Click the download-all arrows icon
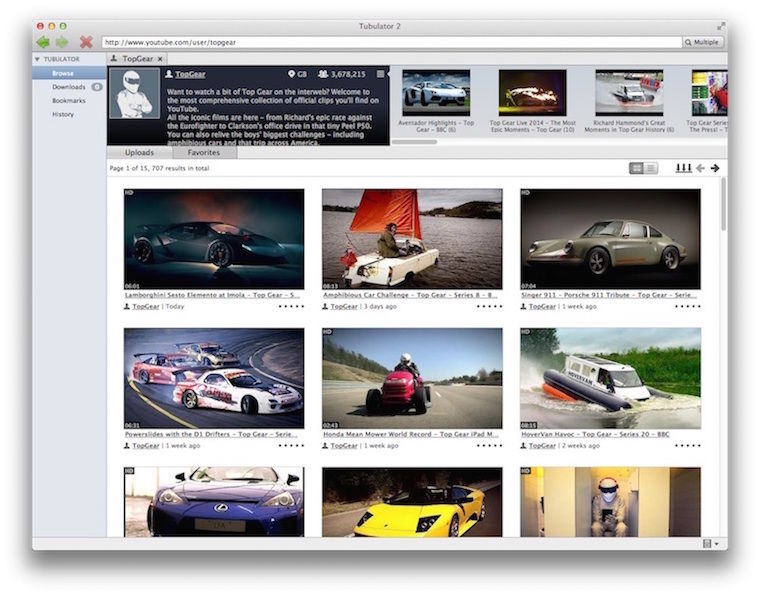760x595 pixels. 683,168
